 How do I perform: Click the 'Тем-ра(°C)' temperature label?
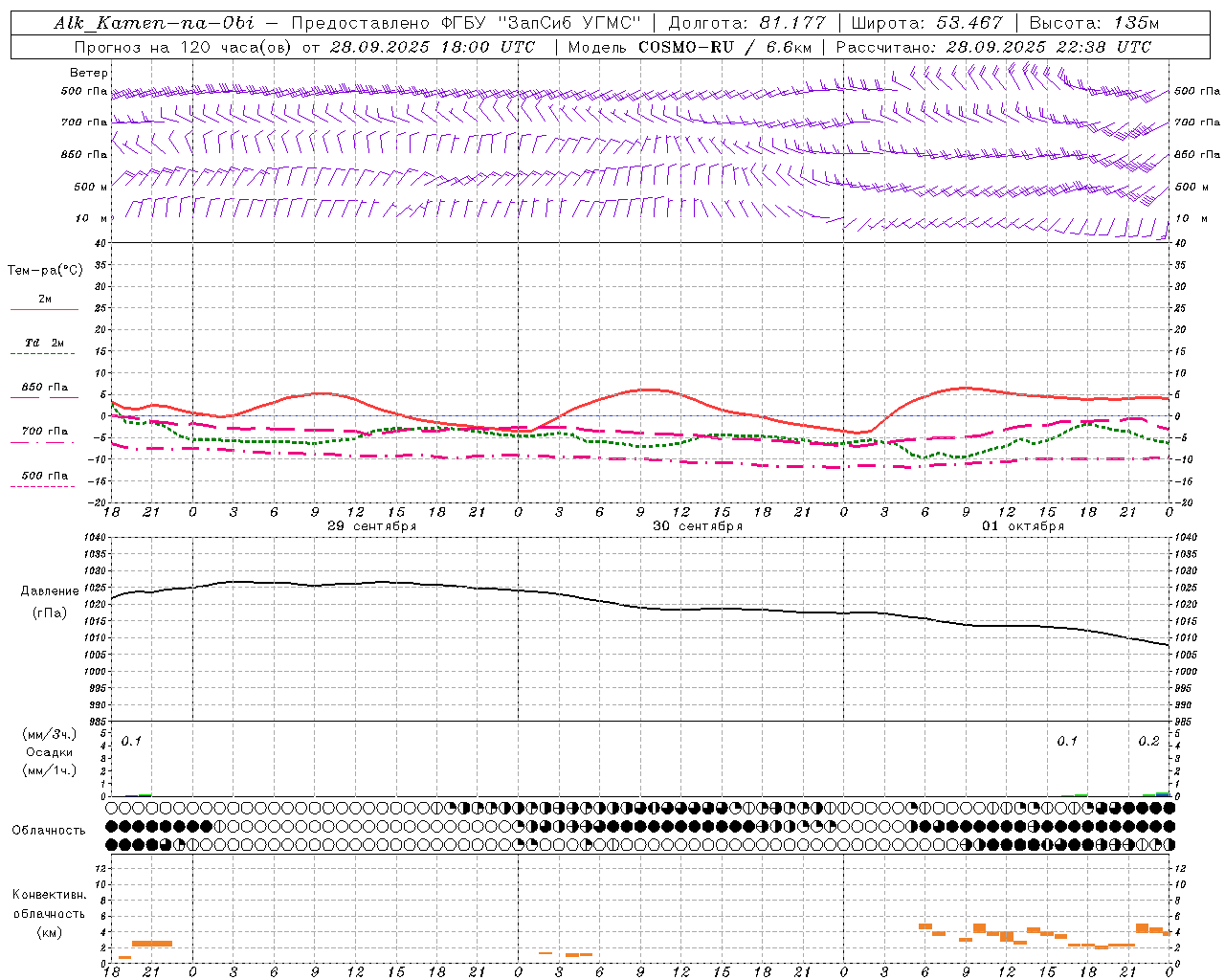click(x=45, y=271)
